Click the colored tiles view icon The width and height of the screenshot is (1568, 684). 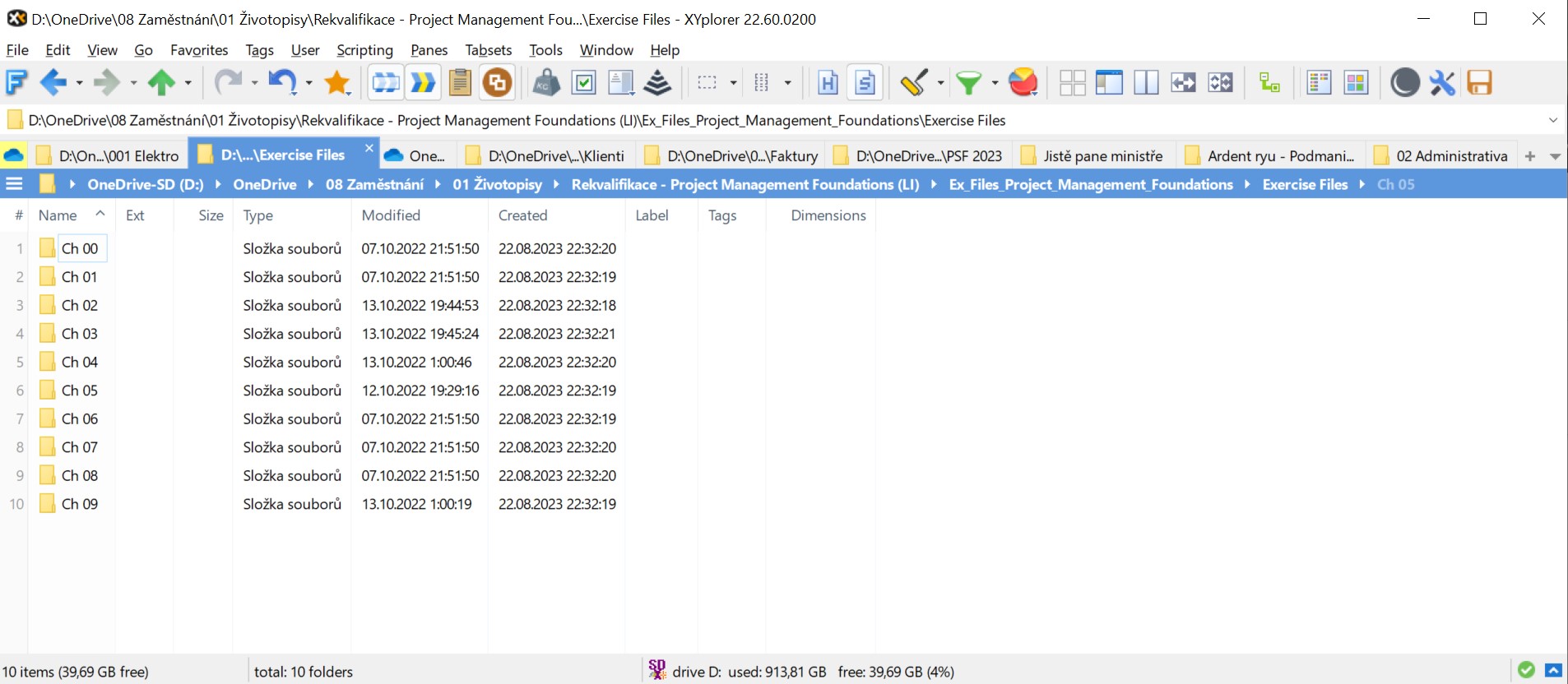(1356, 82)
